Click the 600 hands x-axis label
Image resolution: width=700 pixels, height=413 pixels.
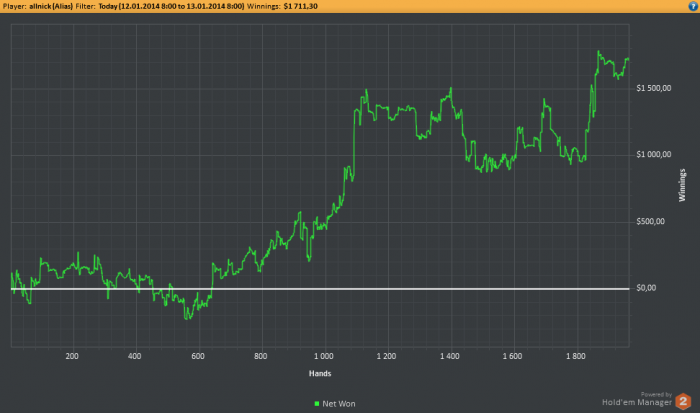click(x=198, y=356)
